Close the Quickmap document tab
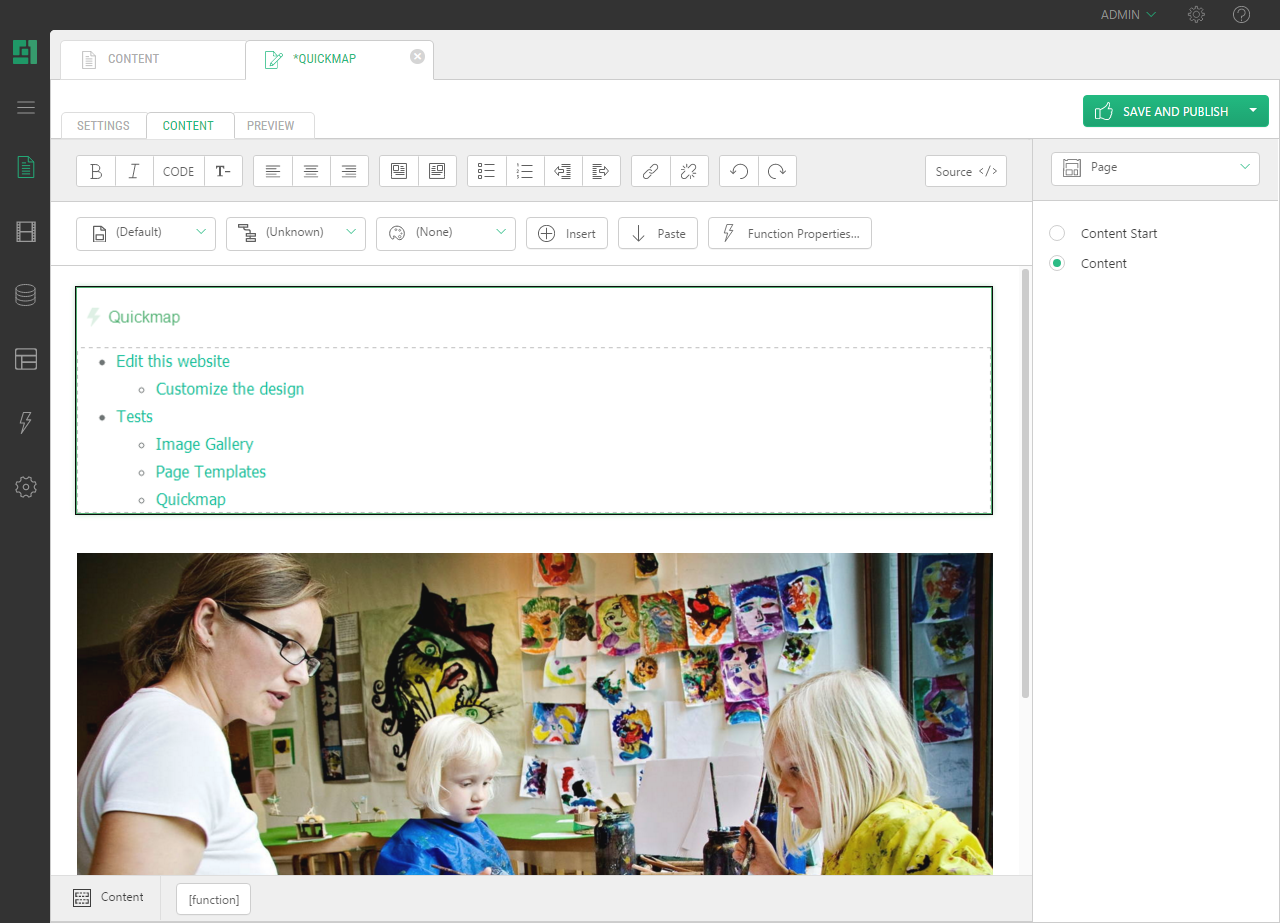 click(417, 57)
